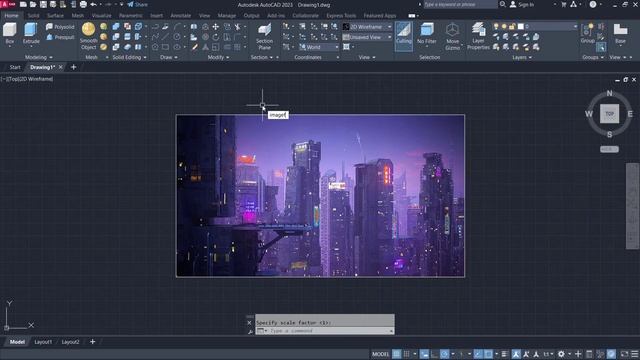The width and height of the screenshot is (640, 360).
Task: Expand the Solid Editing panel
Action: (x=129, y=58)
